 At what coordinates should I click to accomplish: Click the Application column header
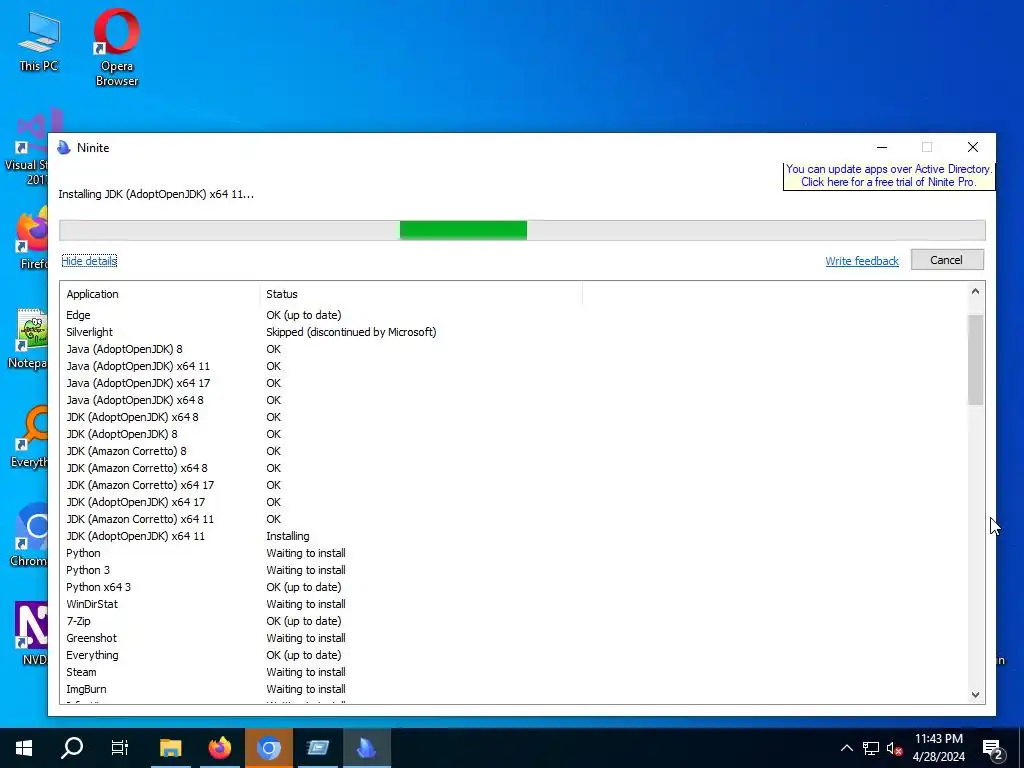pos(160,294)
